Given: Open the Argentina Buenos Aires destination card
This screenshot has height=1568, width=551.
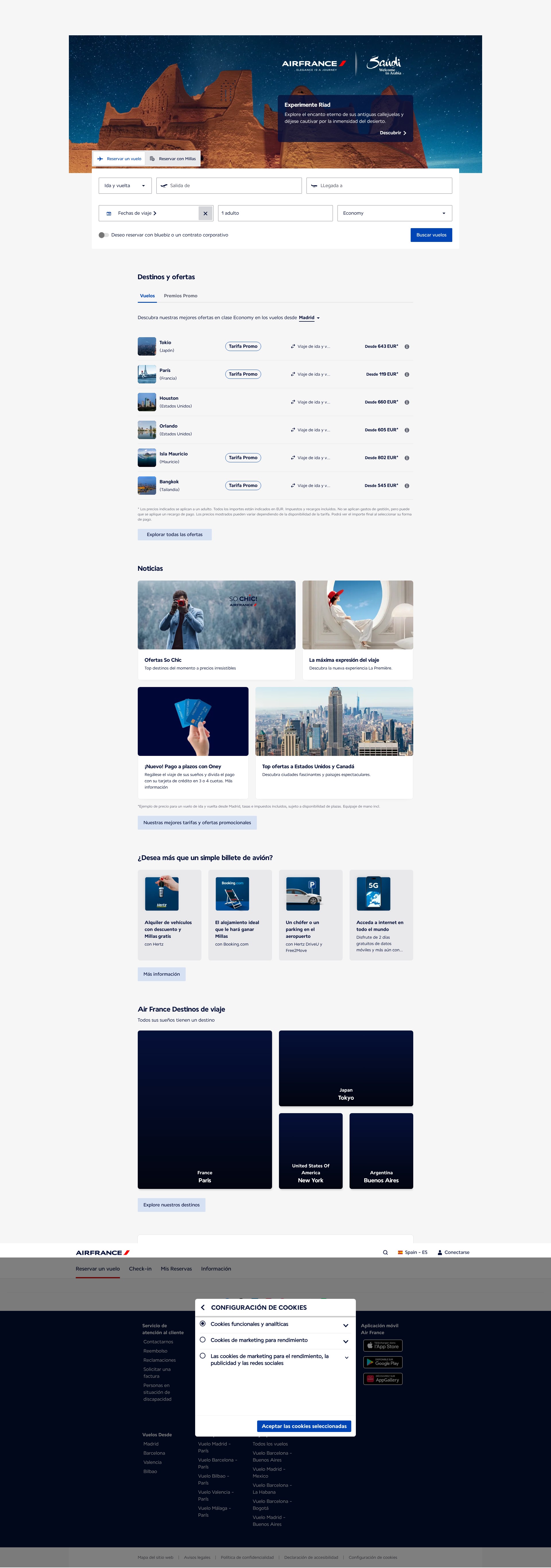Looking at the screenshot, I should [x=381, y=1151].
